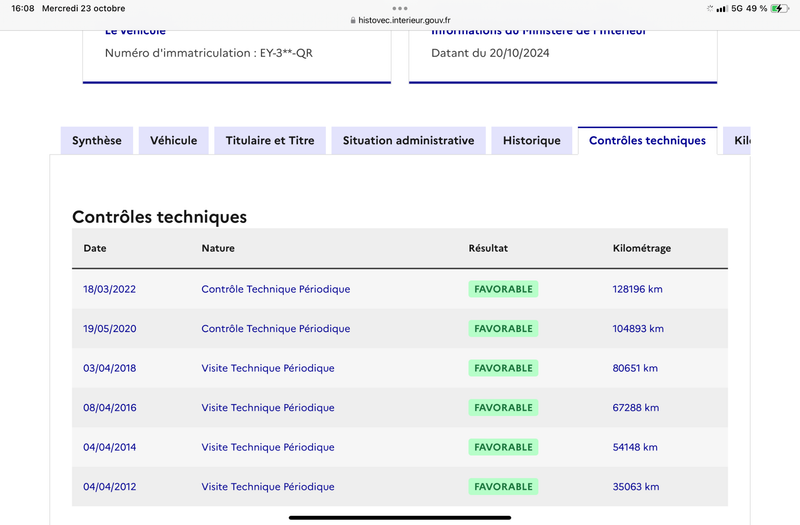Select the Titulaire et Titre tab
This screenshot has width=800, height=525.
[270, 140]
